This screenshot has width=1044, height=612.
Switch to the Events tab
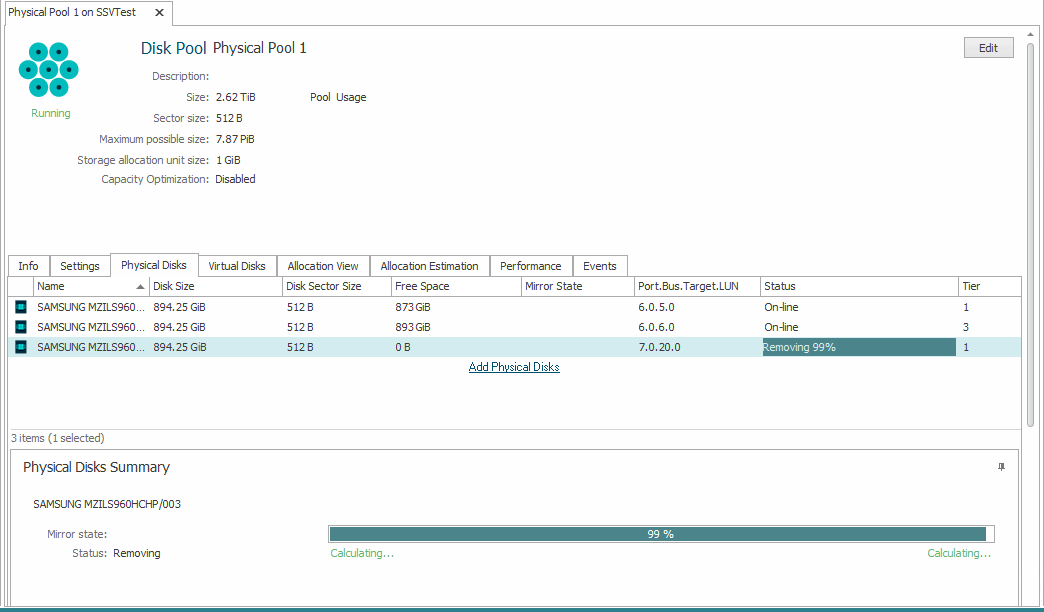tap(600, 266)
